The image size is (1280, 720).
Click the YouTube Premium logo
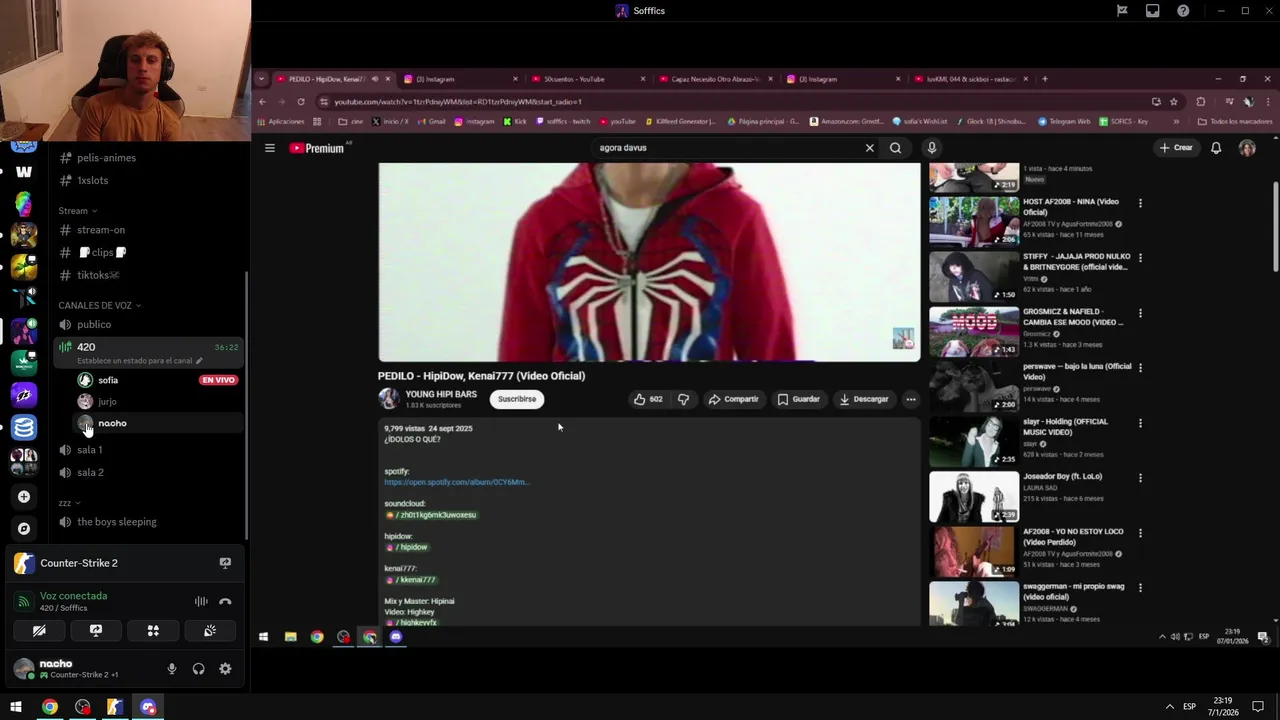click(x=316, y=148)
